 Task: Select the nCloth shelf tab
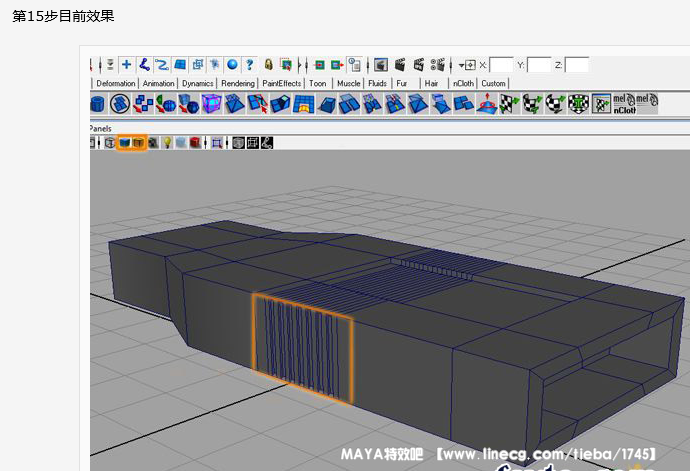(464, 84)
